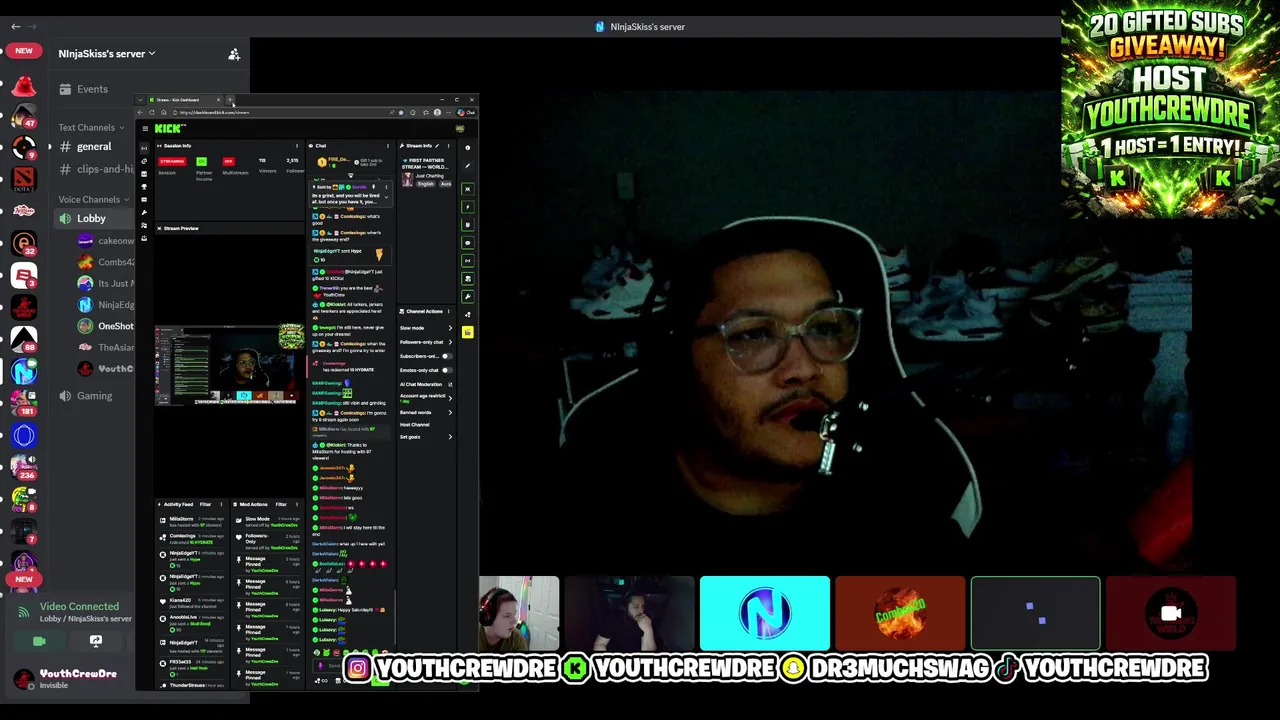
Task: Click the Kick dashboard URL address bar
Action: point(280,112)
